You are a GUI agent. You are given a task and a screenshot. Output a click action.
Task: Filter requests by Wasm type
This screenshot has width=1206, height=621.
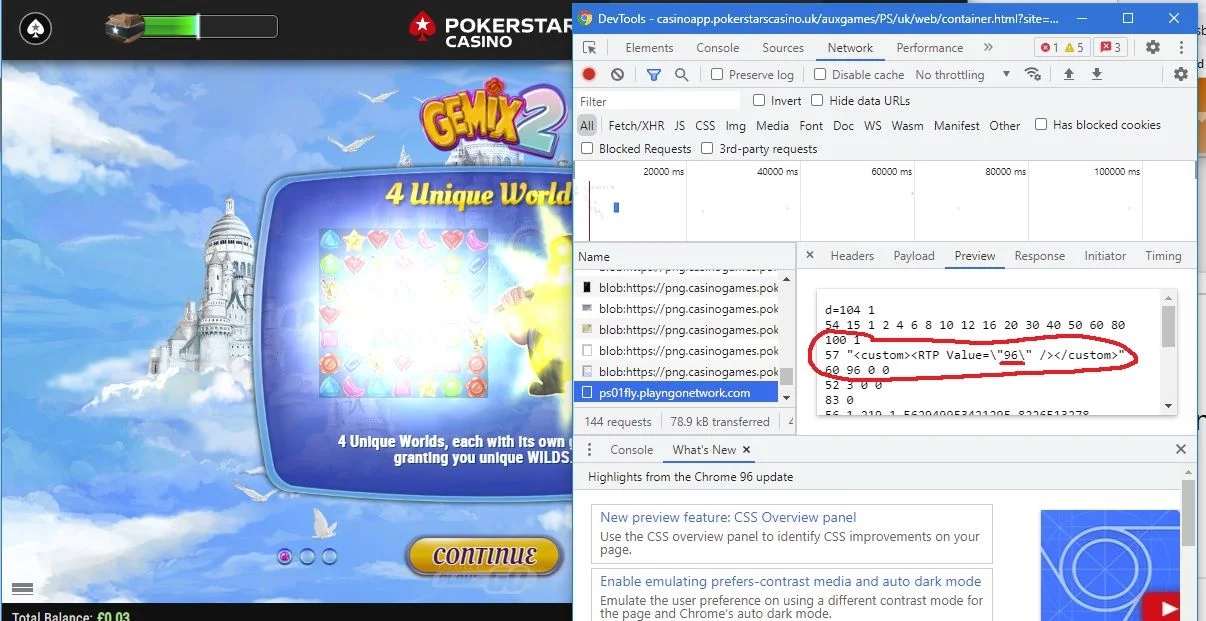tap(907, 125)
